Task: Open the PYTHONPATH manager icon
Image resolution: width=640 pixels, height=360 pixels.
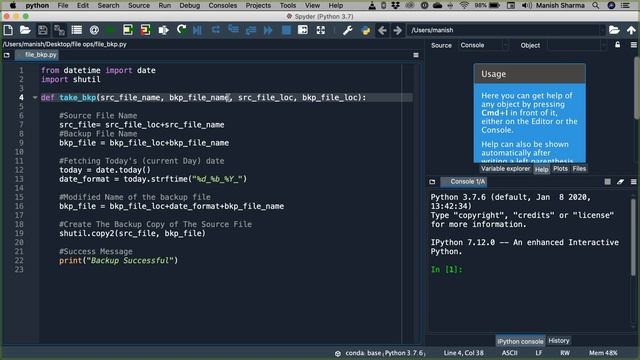Action: (365, 30)
